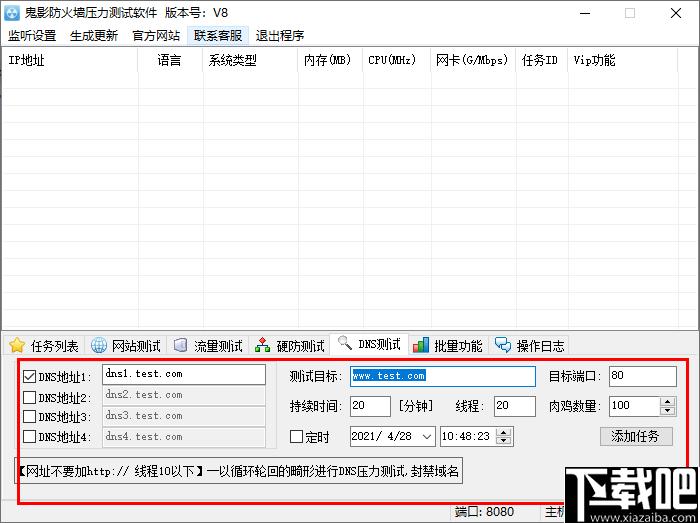Select the 退出程序 menu item

280,36
